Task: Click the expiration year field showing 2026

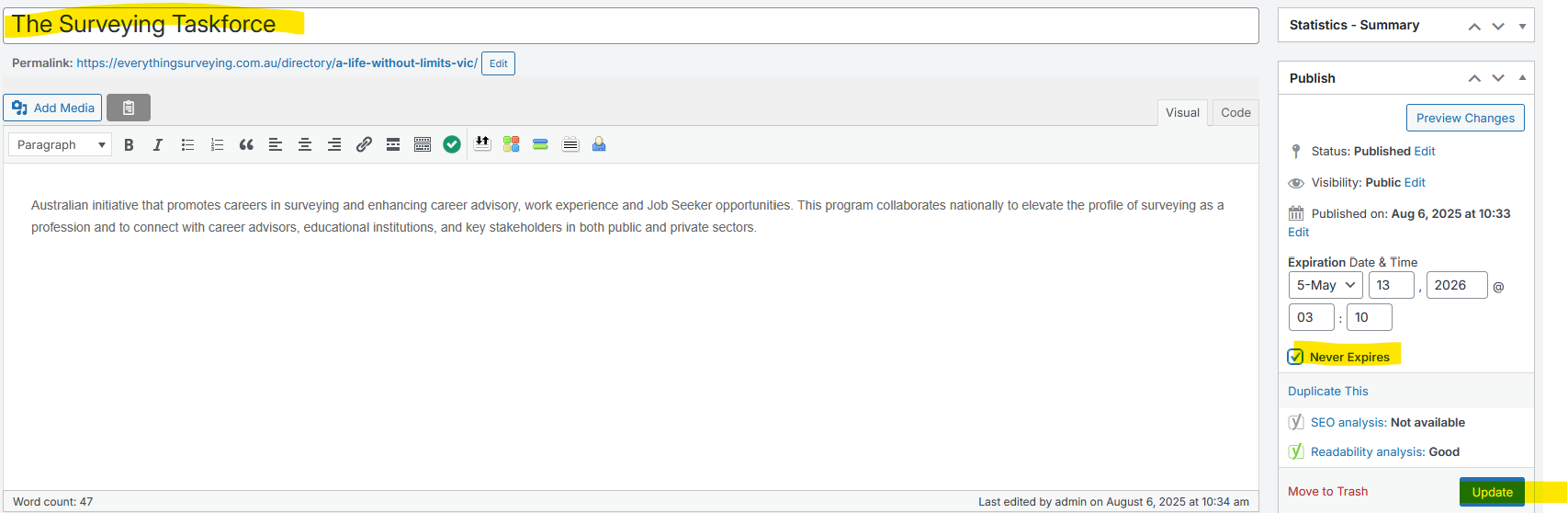Action: point(1457,285)
